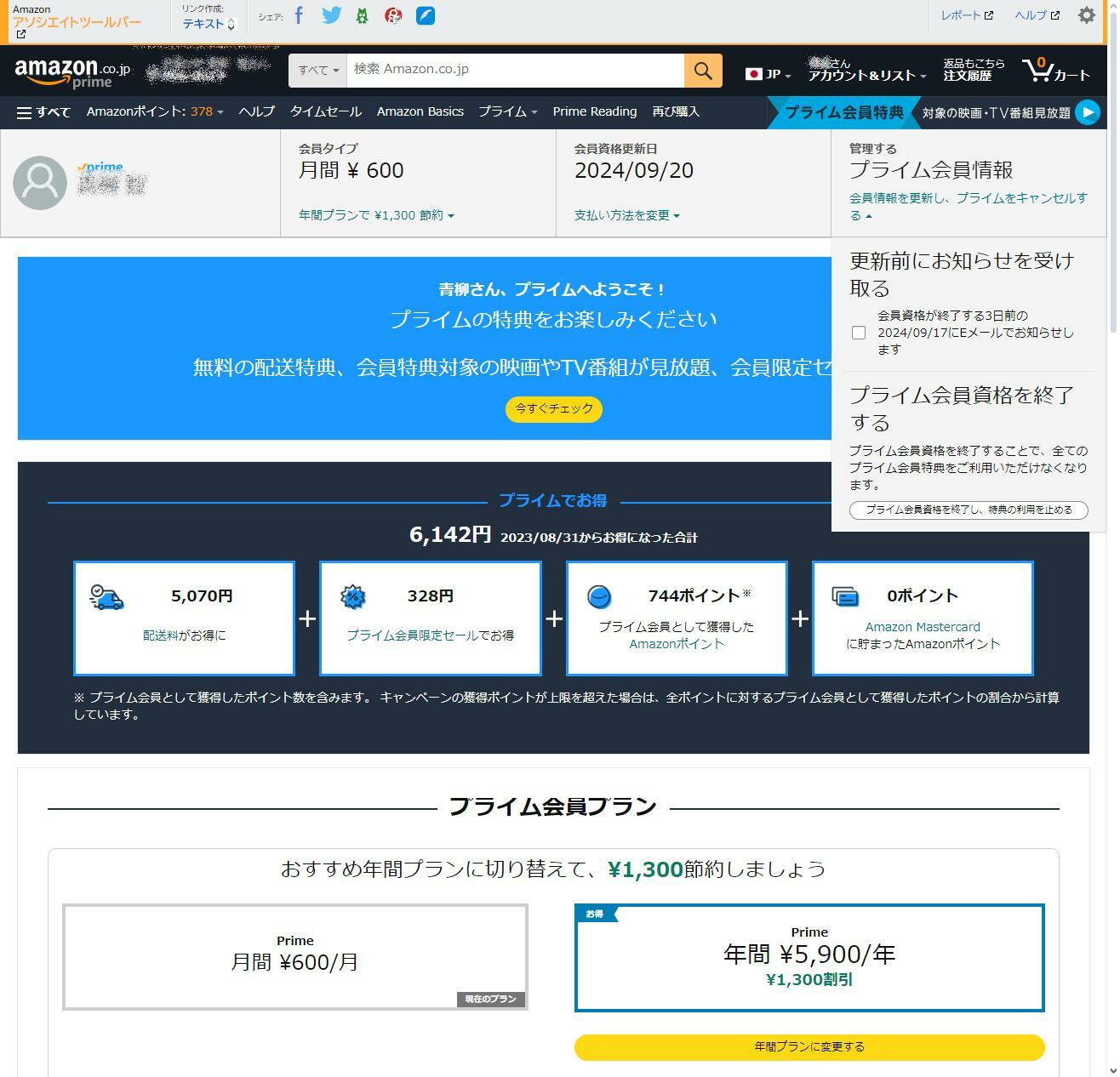This screenshot has height=1077, width=1120.
Task: Click the blue feather share icon
Action: click(x=426, y=15)
